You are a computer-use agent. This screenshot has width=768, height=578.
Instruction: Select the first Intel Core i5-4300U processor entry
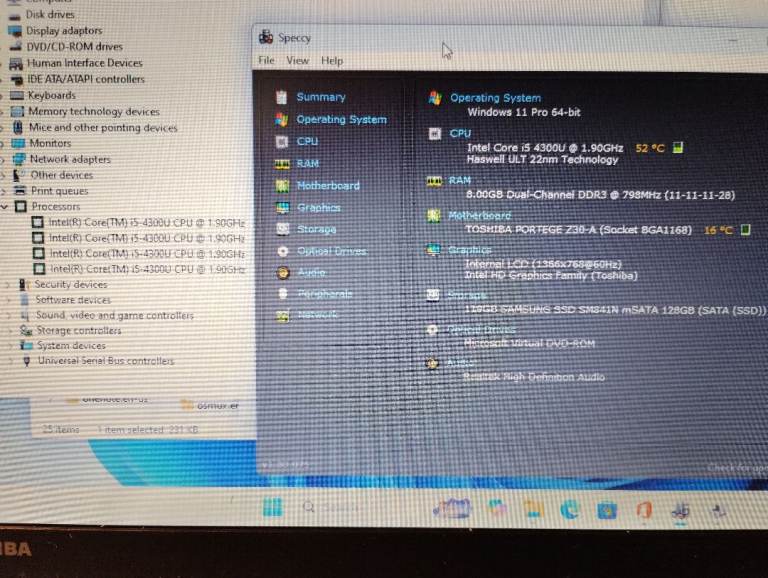146,222
